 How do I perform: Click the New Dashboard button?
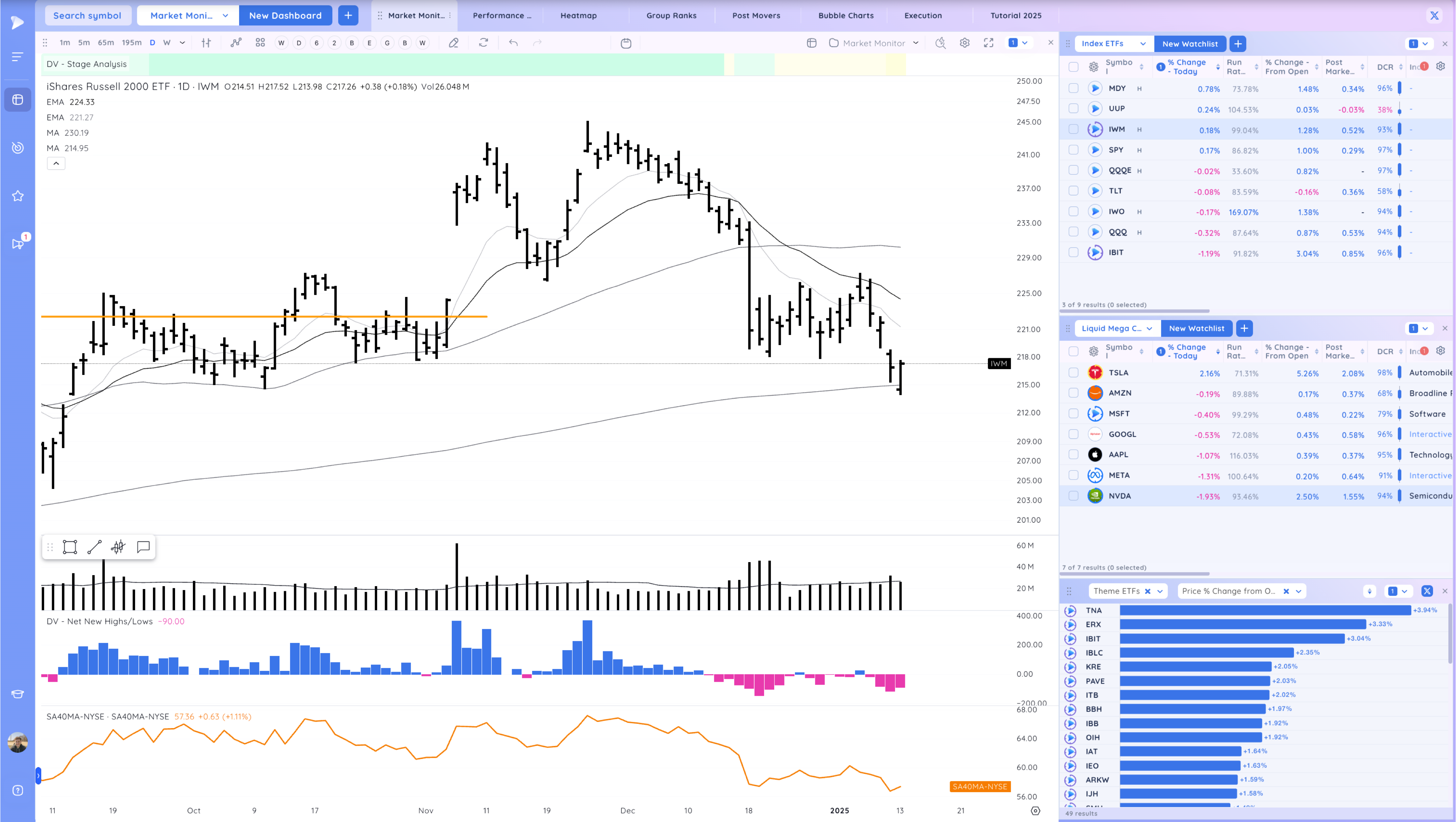(285, 15)
